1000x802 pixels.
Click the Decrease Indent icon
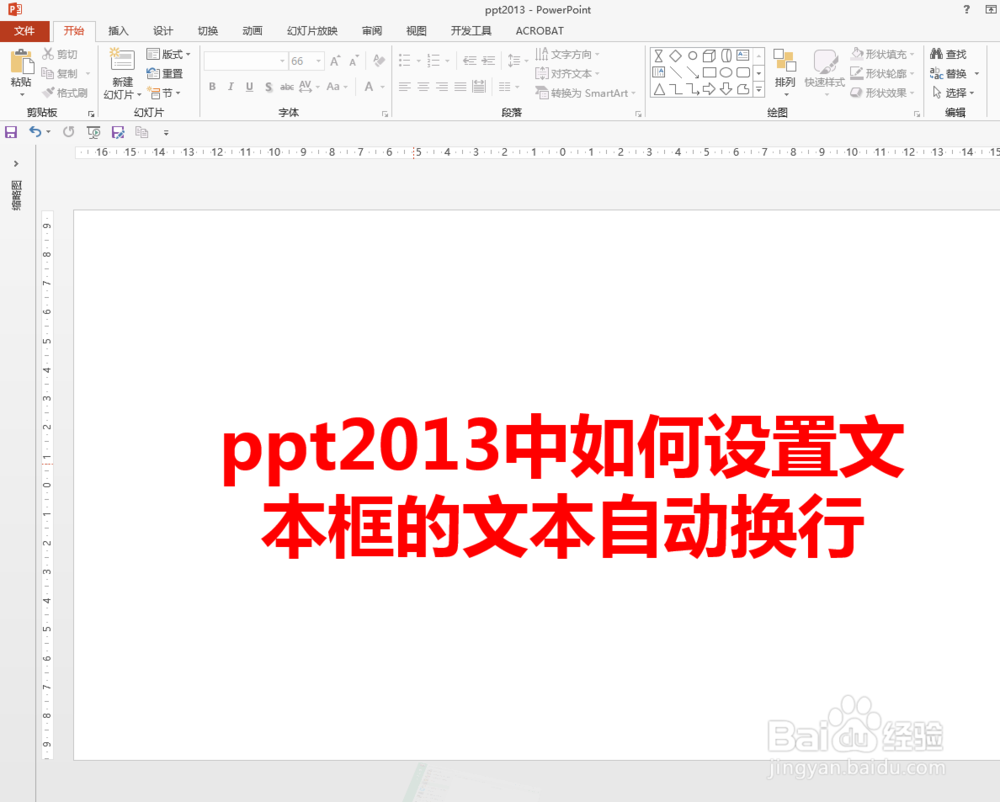(x=469, y=61)
